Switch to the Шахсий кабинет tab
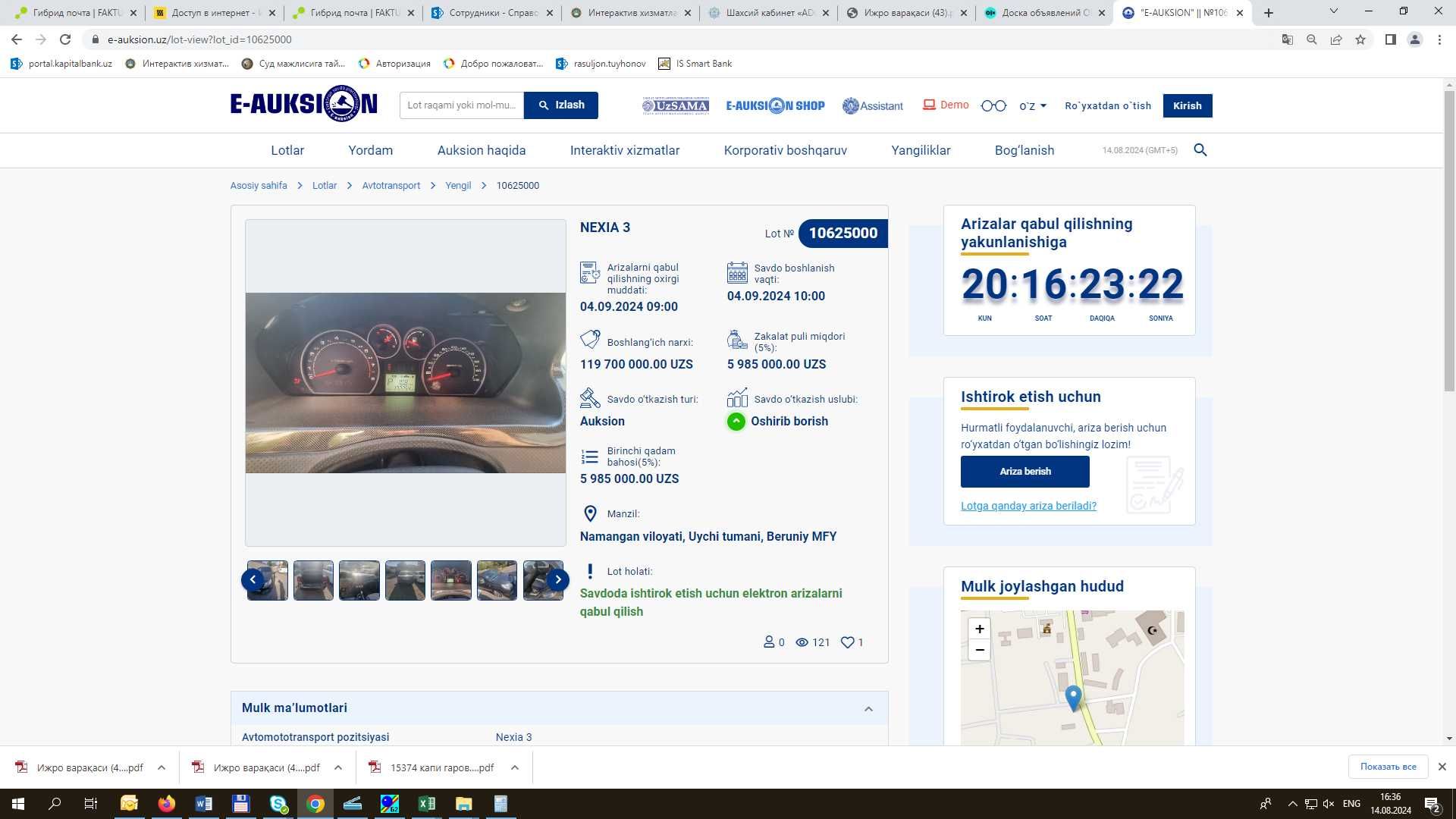This screenshot has width=1456, height=819. point(770,13)
